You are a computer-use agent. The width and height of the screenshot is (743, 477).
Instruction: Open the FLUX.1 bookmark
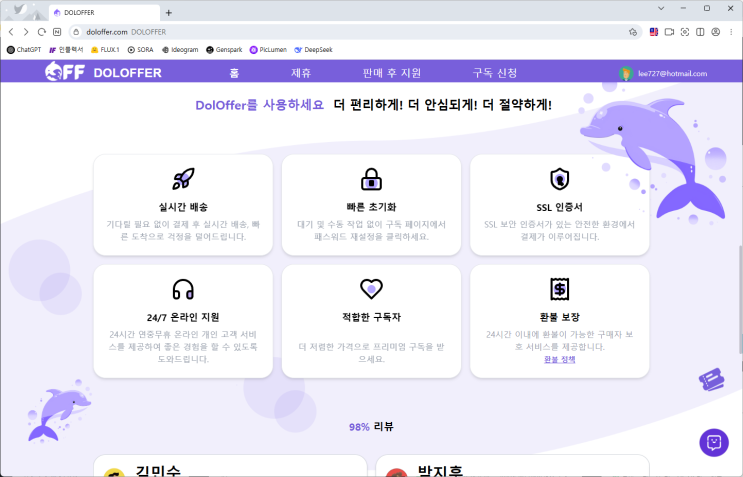coord(105,50)
